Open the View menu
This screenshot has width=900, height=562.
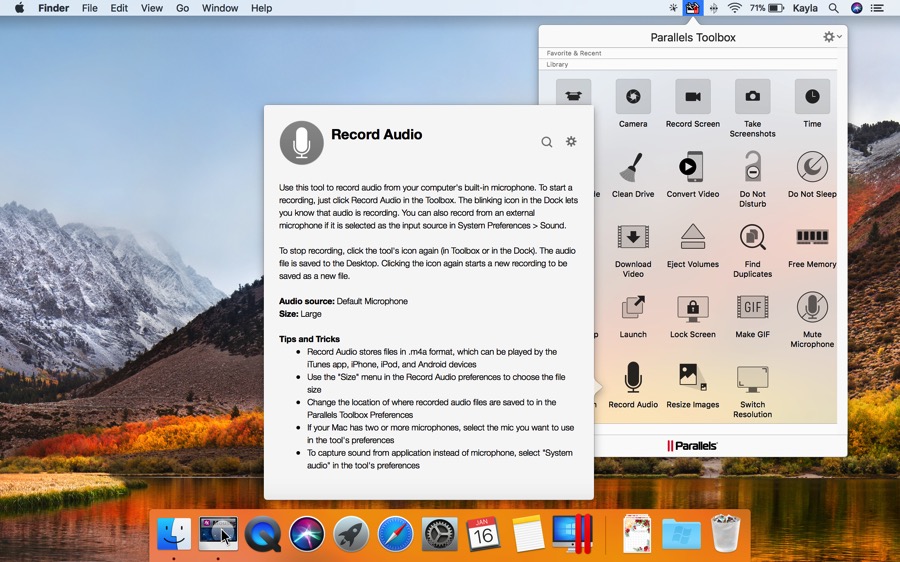pyautogui.click(x=152, y=8)
